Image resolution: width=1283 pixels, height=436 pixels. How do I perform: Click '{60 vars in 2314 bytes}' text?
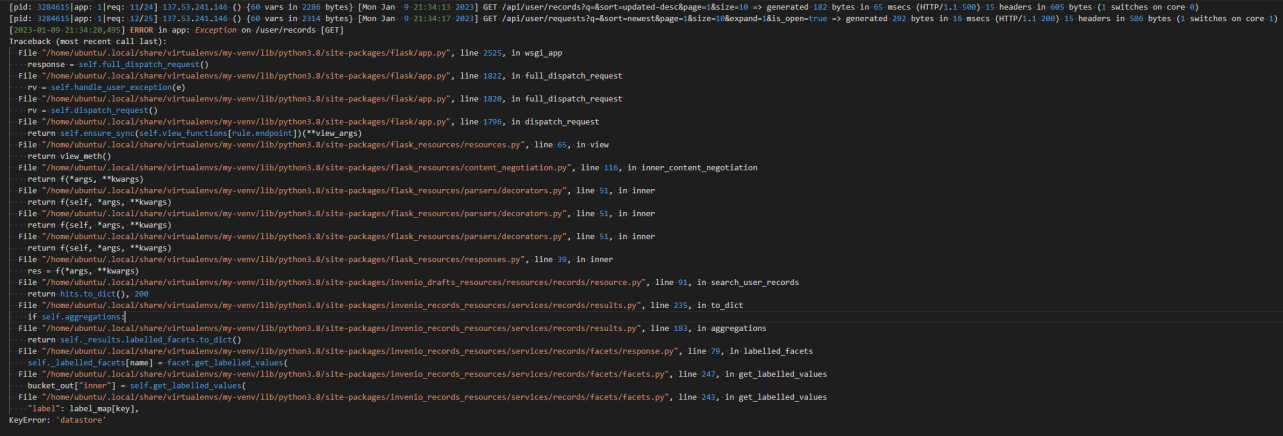pyautogui.click(x=299, y=17)
